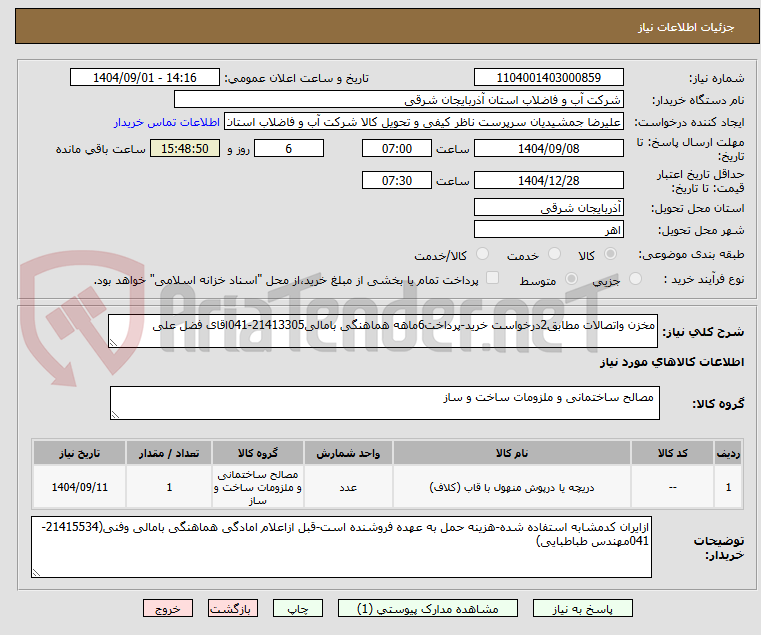
Task: Click the resize handle of goods group box
Action: (x=116, y=415)
